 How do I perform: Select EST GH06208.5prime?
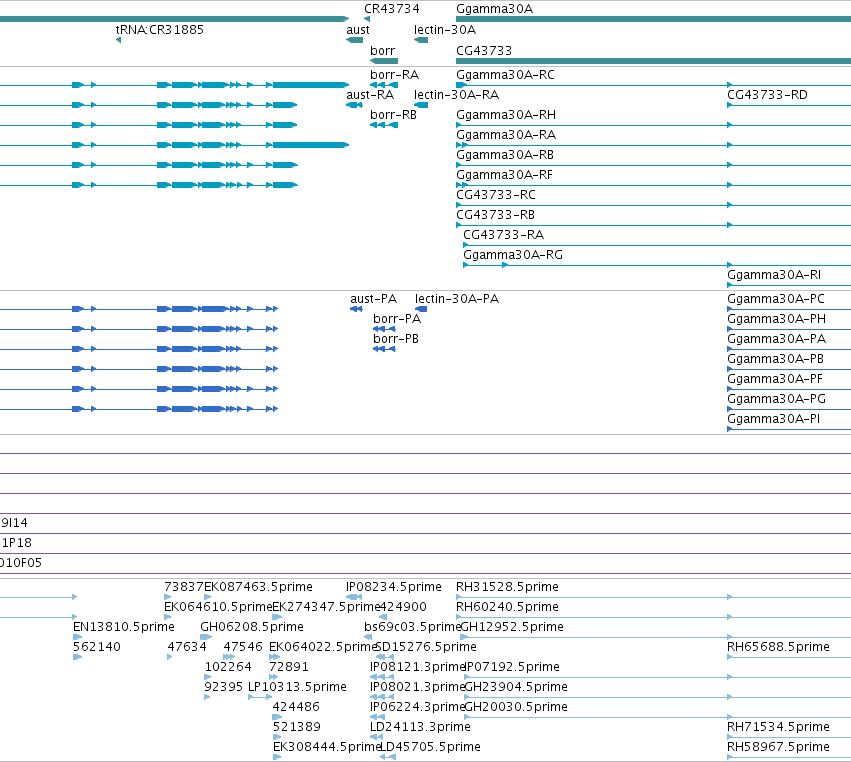pyautogui.click(x=252, y=627)
